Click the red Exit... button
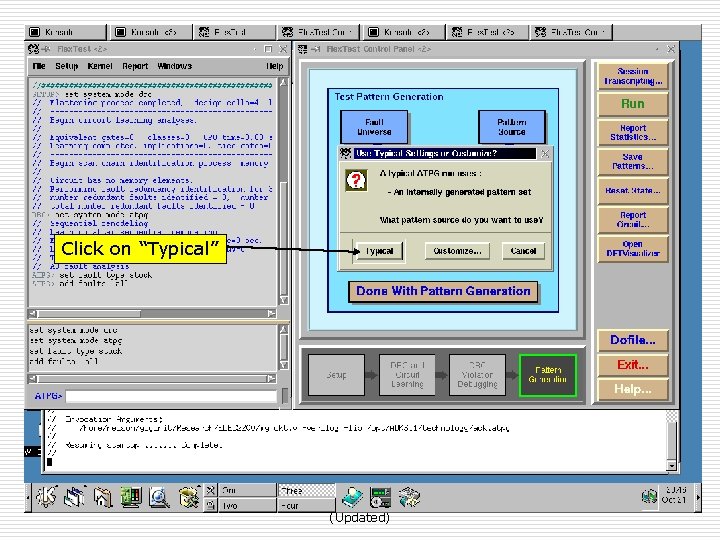Image resolution: width=720 pixels, height=540 pixels. [x=633, y=365]
